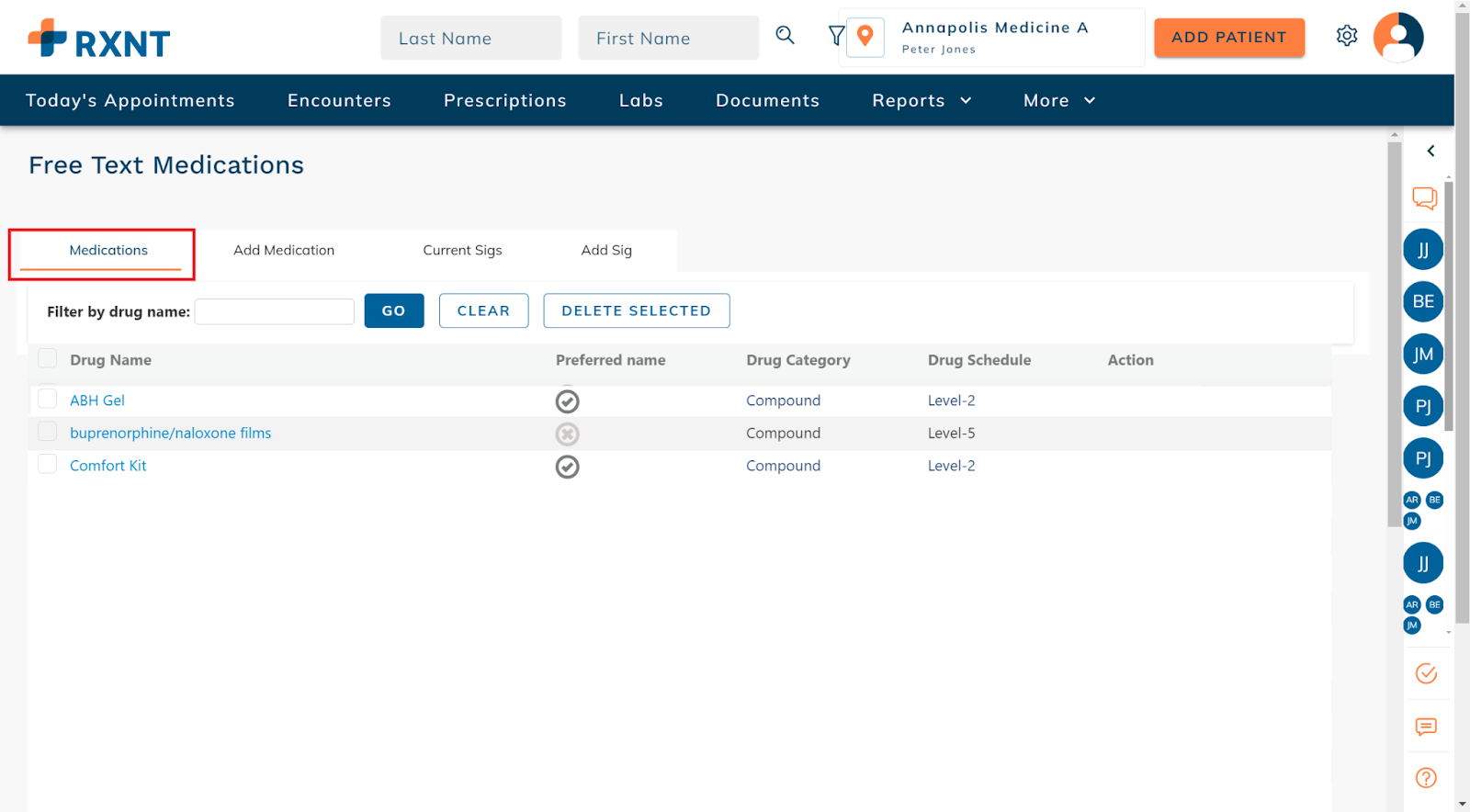Screen dimensions: 1470x812
Task: Click the orange location pin icon
Action: coord(865,37)
